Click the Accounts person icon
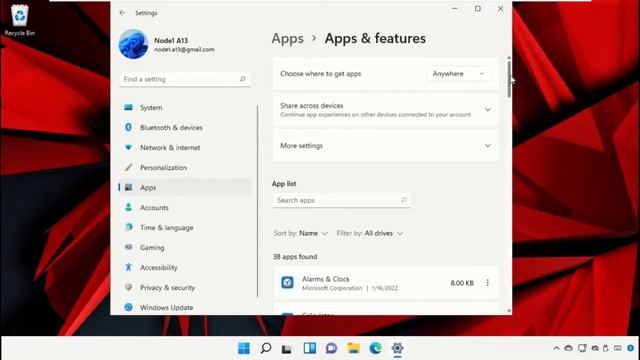This screenshot has height=360, width=640. pos(128,207)
